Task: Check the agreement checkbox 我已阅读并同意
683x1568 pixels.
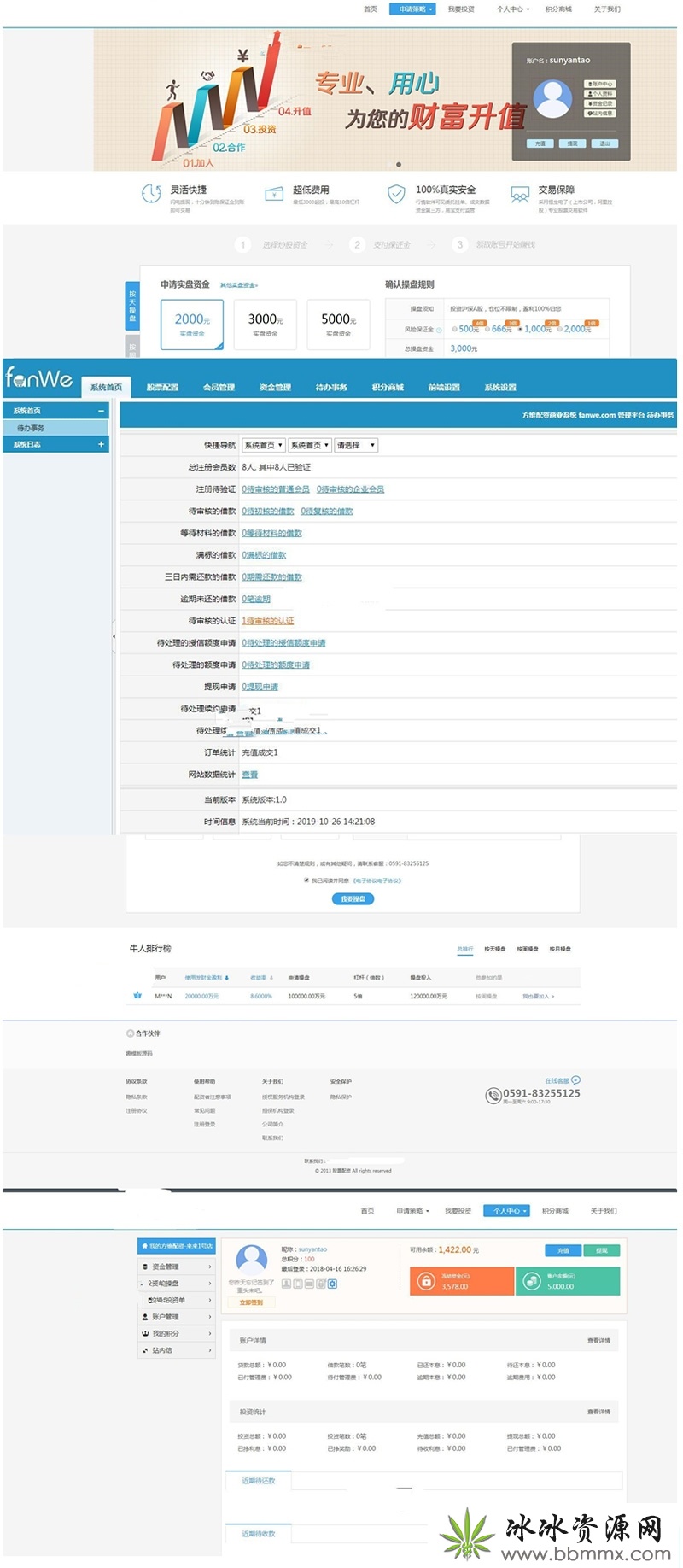Action: click(306, 880)
